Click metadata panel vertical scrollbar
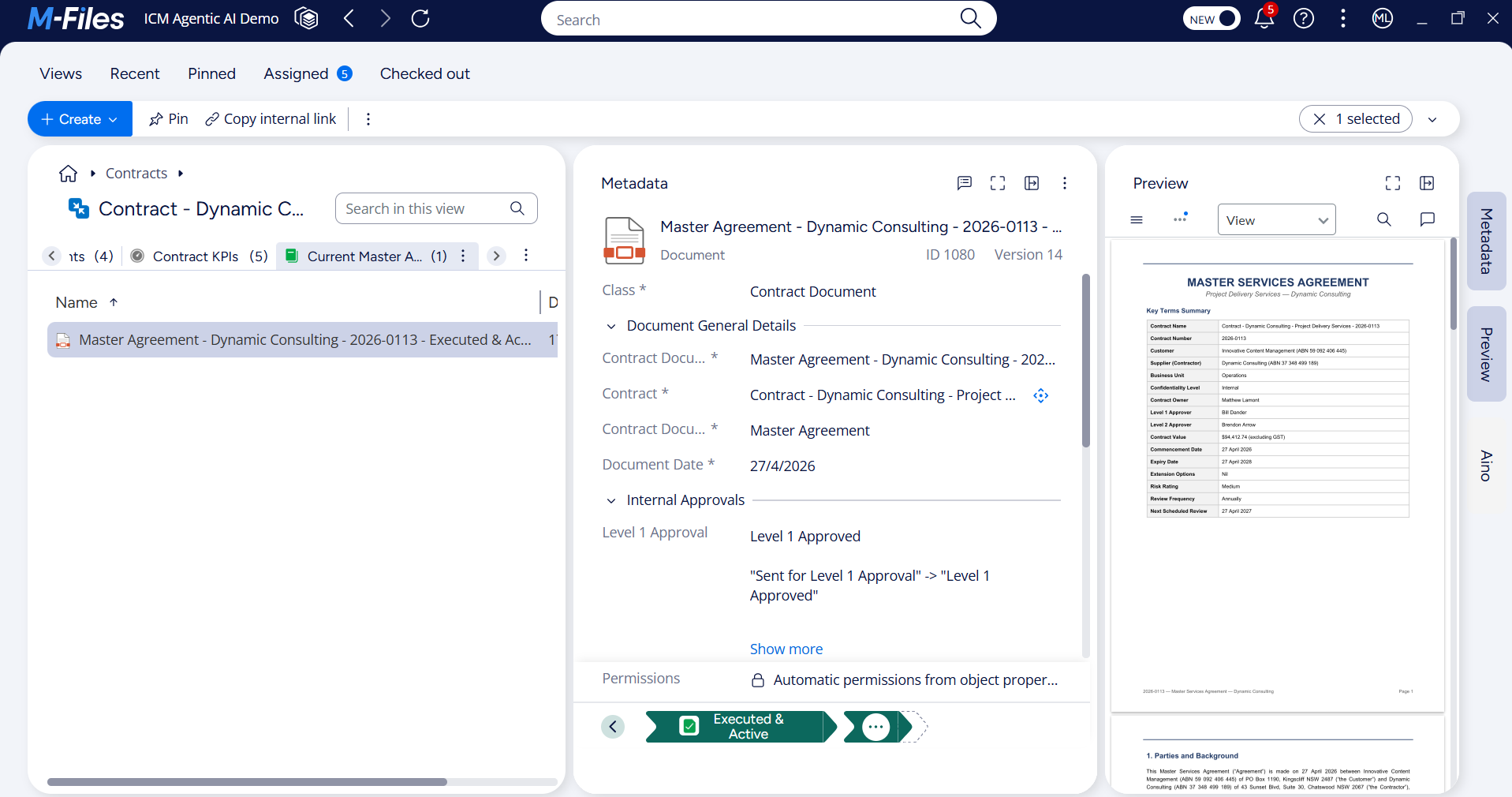This screenshot has height=797, width=1512. [x=1085, y=361]
